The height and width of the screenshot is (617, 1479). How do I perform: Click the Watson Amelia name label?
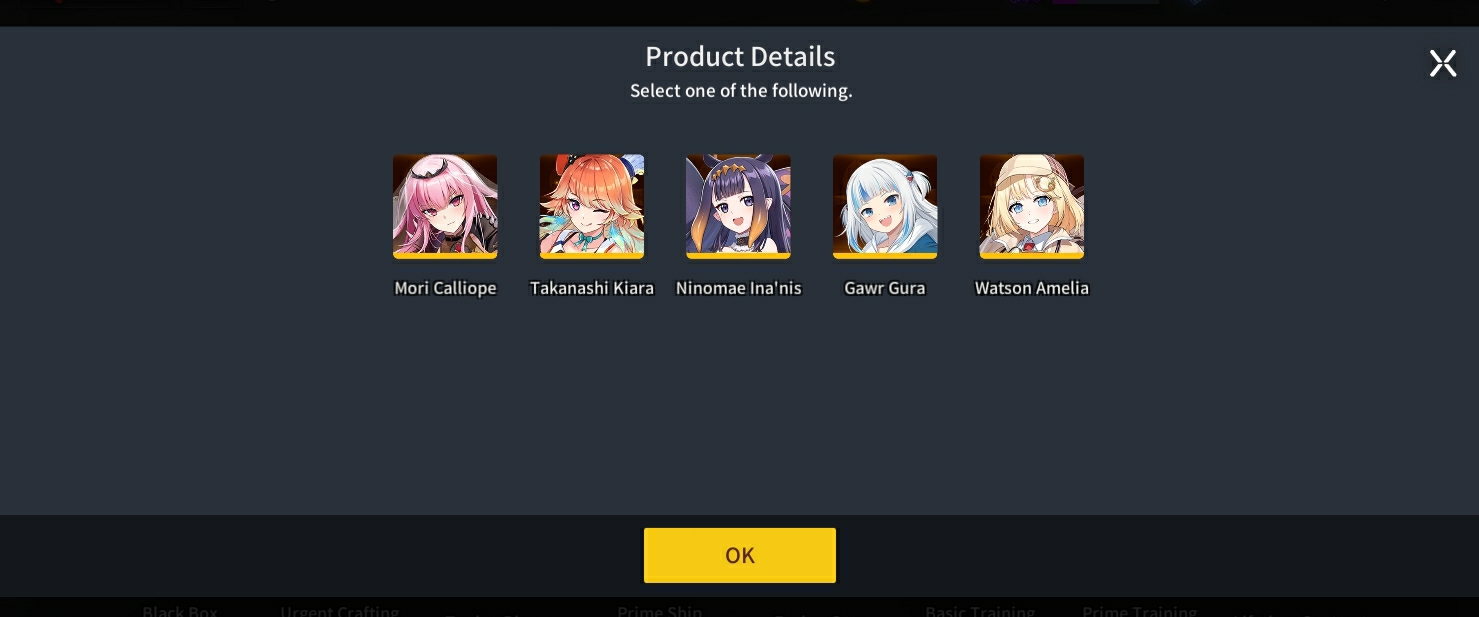(1032, 288)
